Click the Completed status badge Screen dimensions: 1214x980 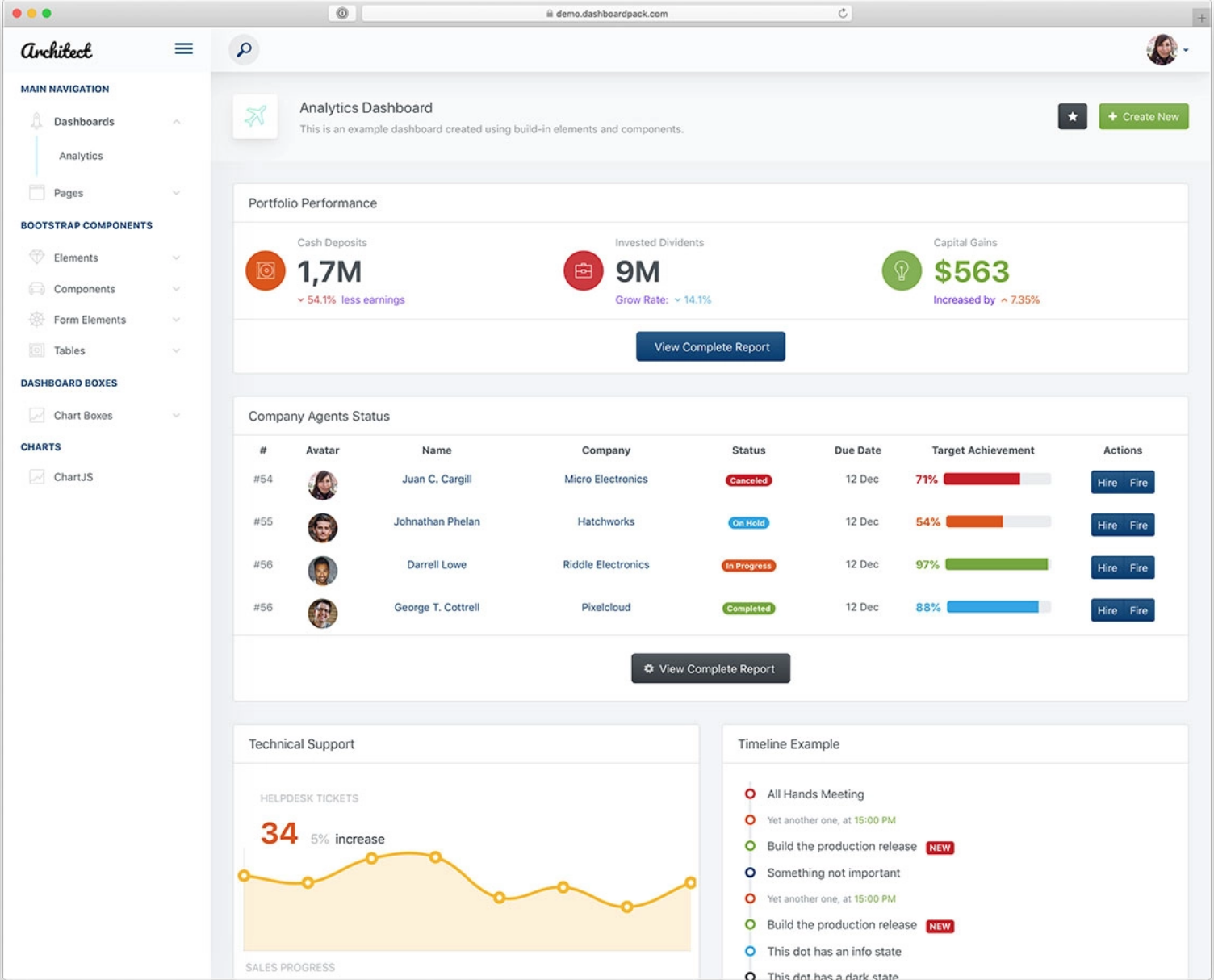tap(748, 609)
